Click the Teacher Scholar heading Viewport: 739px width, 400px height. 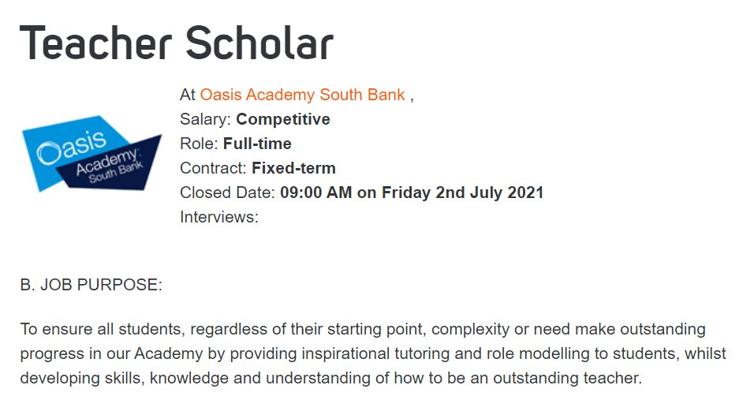(x=177, y=43)
